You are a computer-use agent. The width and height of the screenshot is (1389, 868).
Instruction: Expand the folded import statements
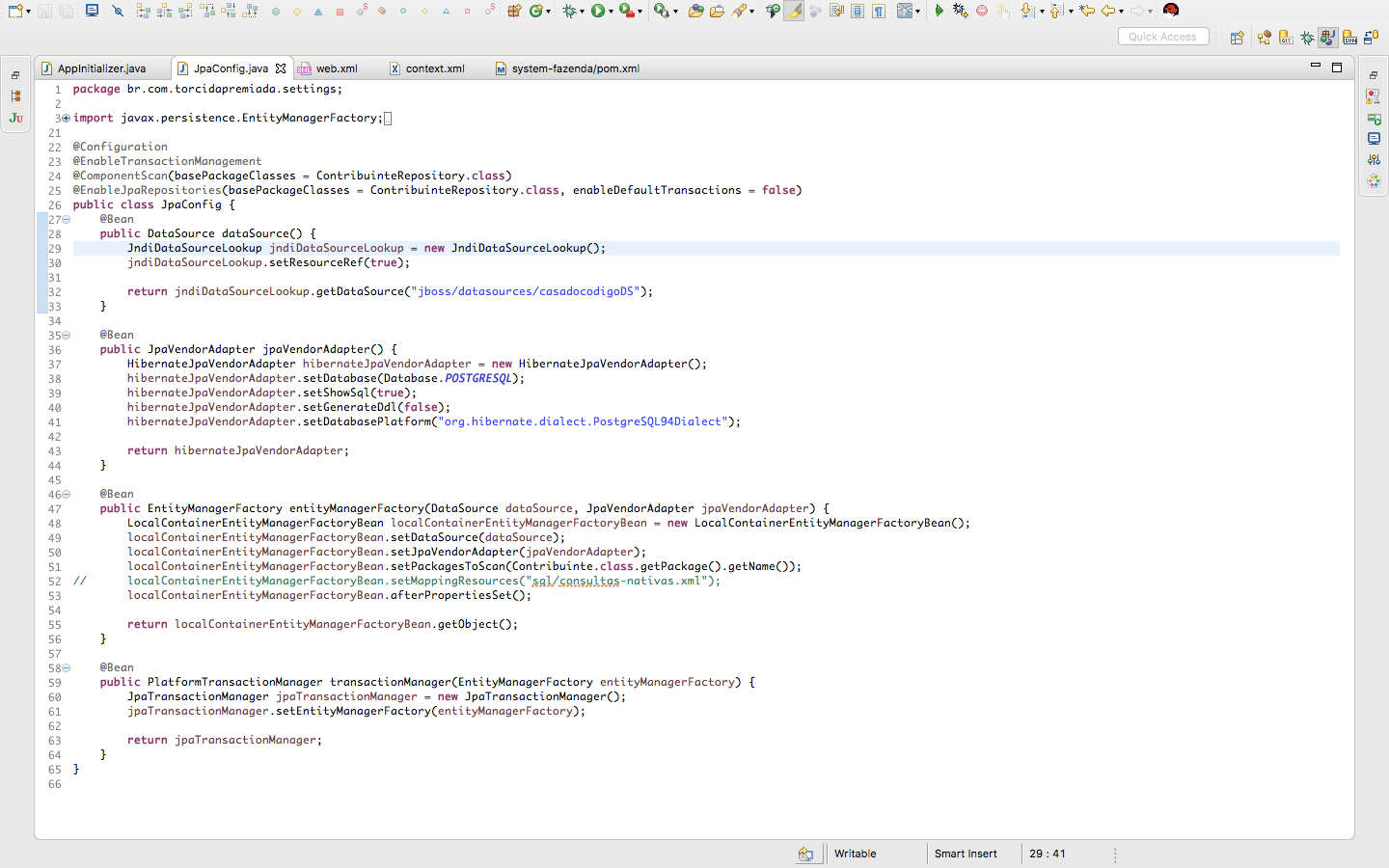(x=66, y=118)
